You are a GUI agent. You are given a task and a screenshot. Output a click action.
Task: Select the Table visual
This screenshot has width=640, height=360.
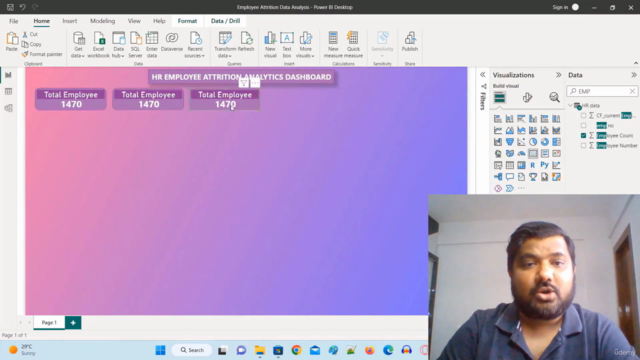click(509, 165)
